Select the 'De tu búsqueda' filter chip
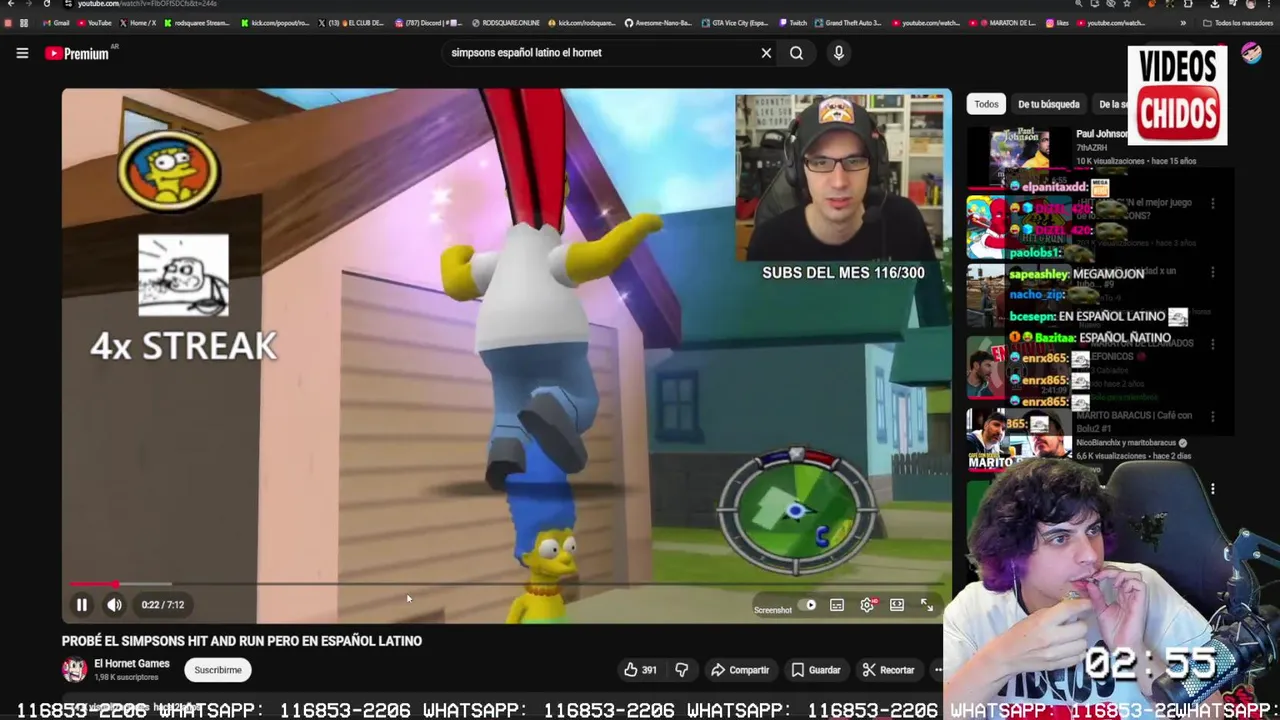 (x=1048, y=104)
